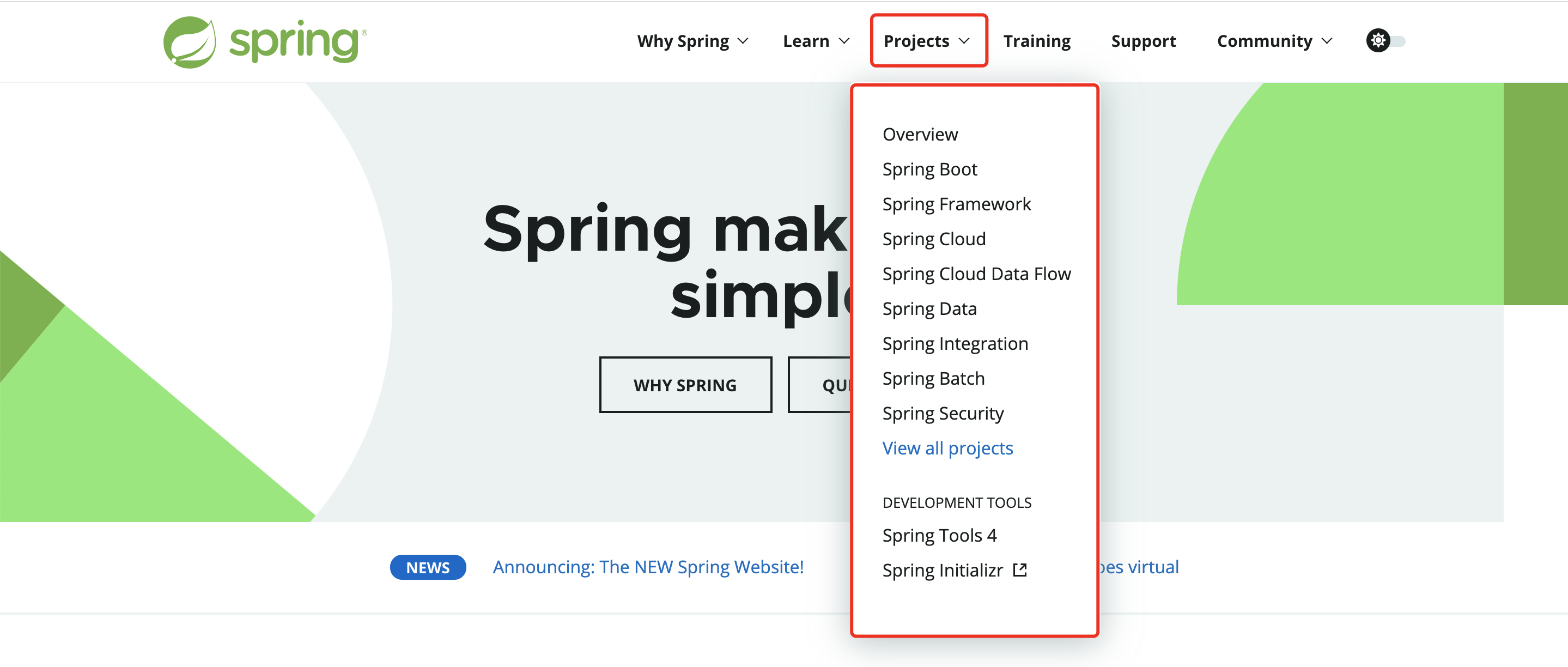The height and width of the screenshot is (667, 1568).
Task: Open Spring Cloud Data Flow
Action: coord(976,273)
